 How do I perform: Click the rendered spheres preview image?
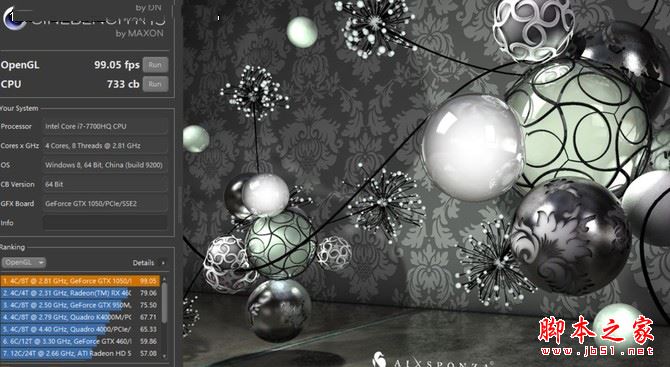[x=426, y=183]
